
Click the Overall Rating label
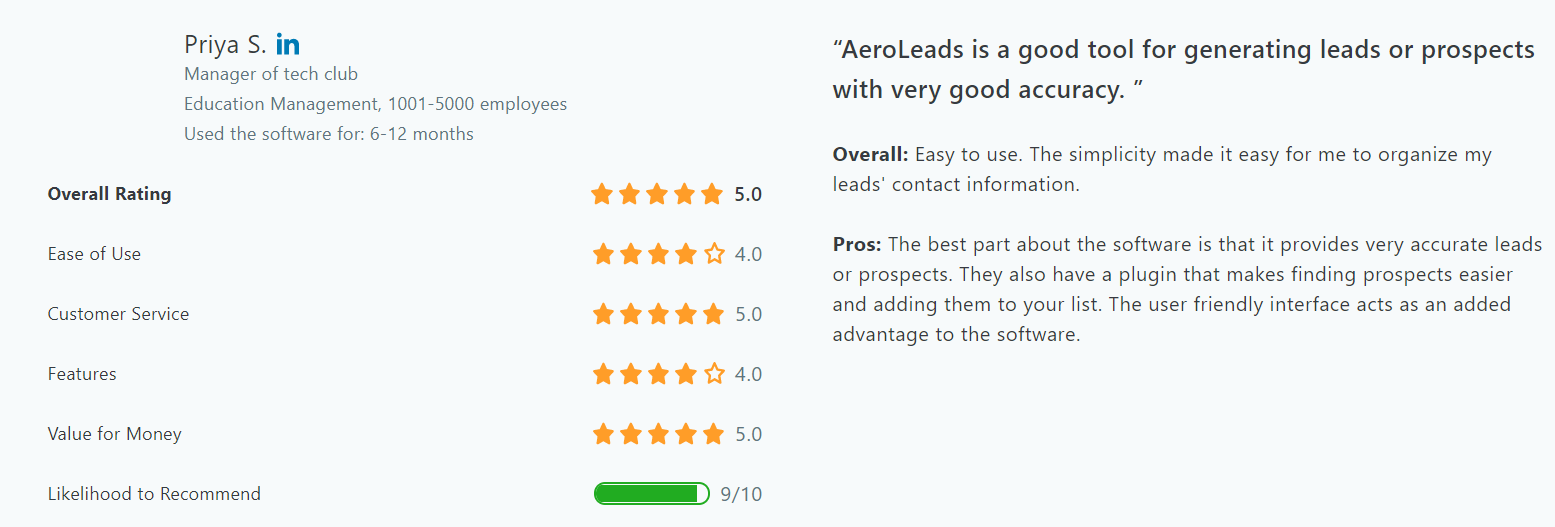pyautogui.click(x=110, y=194)
